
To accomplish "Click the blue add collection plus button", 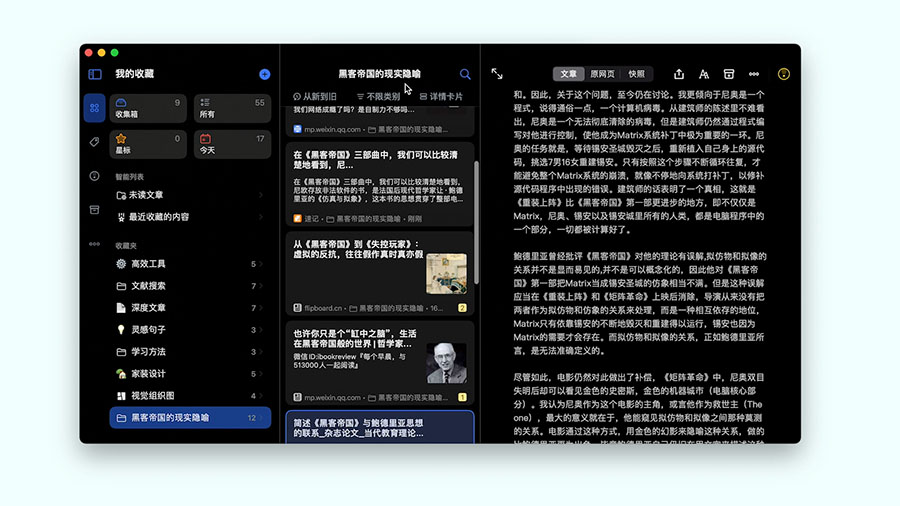I will [264, 74].
